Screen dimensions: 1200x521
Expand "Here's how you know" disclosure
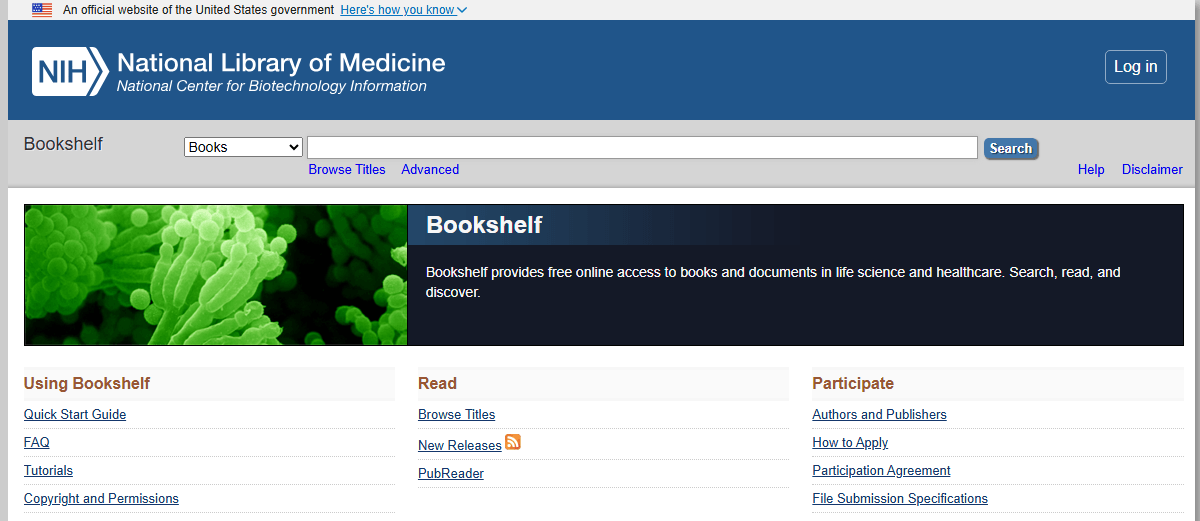pyautogui.click(x=403, y=10)
